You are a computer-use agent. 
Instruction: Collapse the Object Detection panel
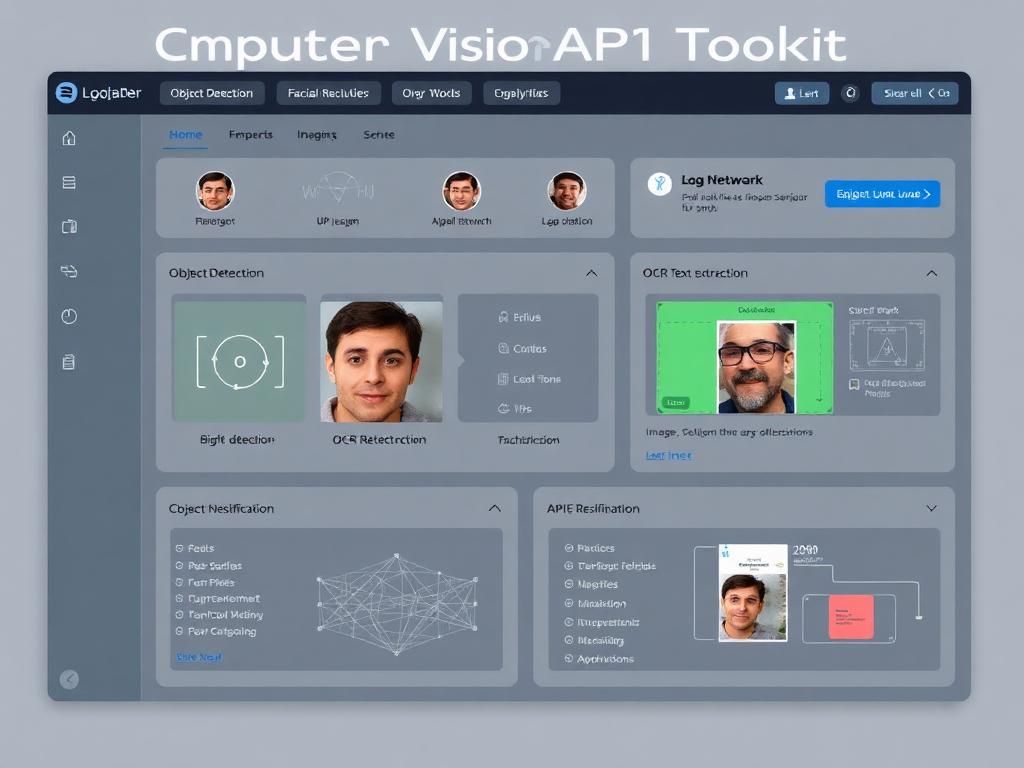click(x=592, y=273)
